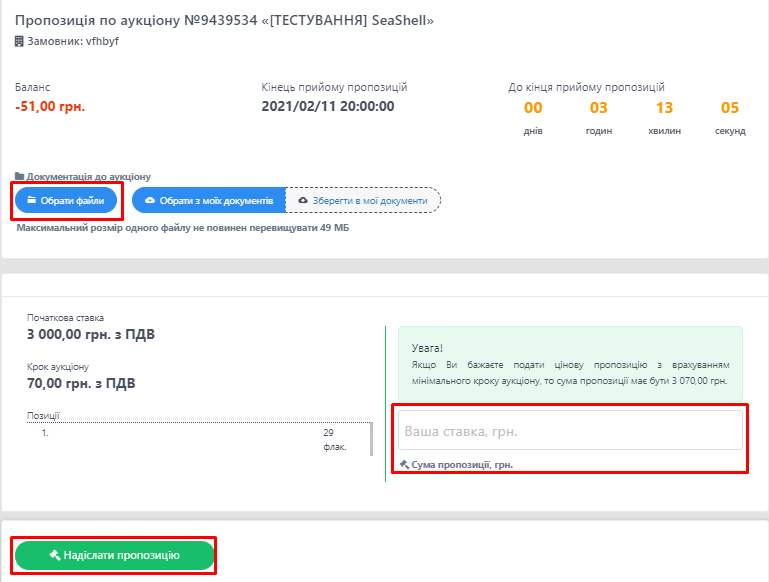Click the folder icon in Обрати файли
This screenshot has height=582, width=769.
click(x=31, y=201)
